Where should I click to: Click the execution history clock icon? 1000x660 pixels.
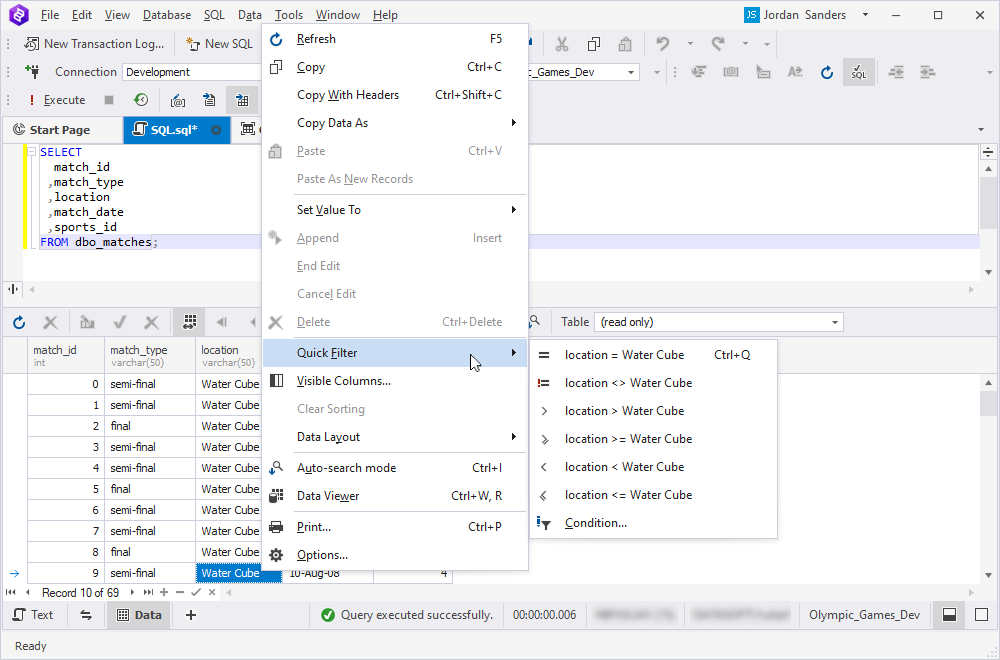tap(141, 100)
